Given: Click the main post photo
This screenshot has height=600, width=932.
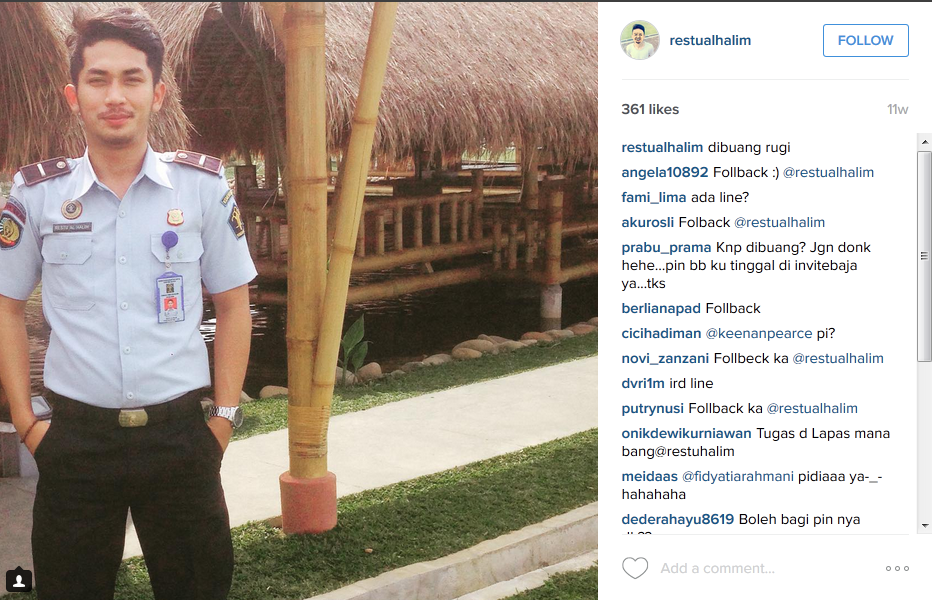Looking at the screenshot, I should click(x=299, y=300).
